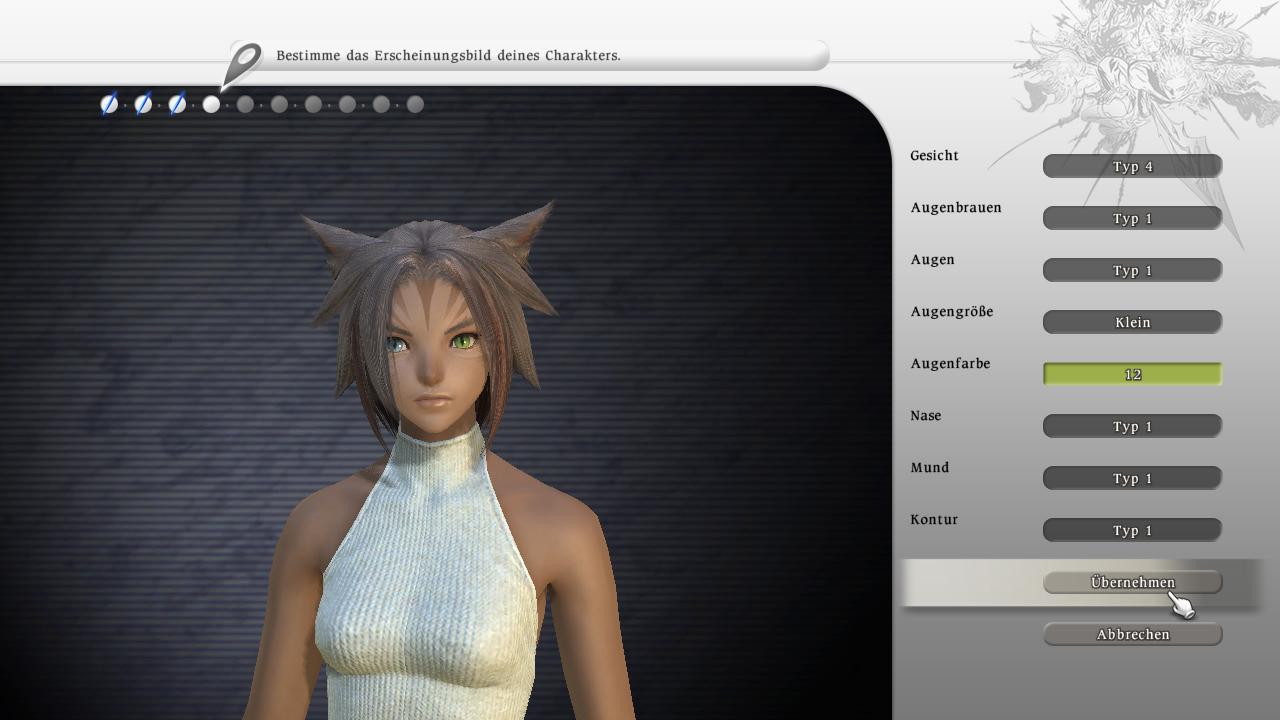
Task: Confirm the appearance with Übernehmen
Action: (1132, 582)
